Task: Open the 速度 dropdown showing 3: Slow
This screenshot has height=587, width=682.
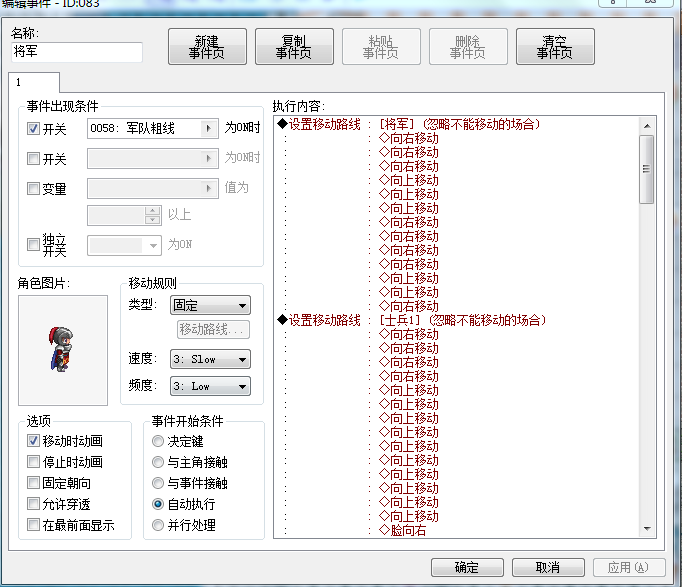Action: click(210, 359)
